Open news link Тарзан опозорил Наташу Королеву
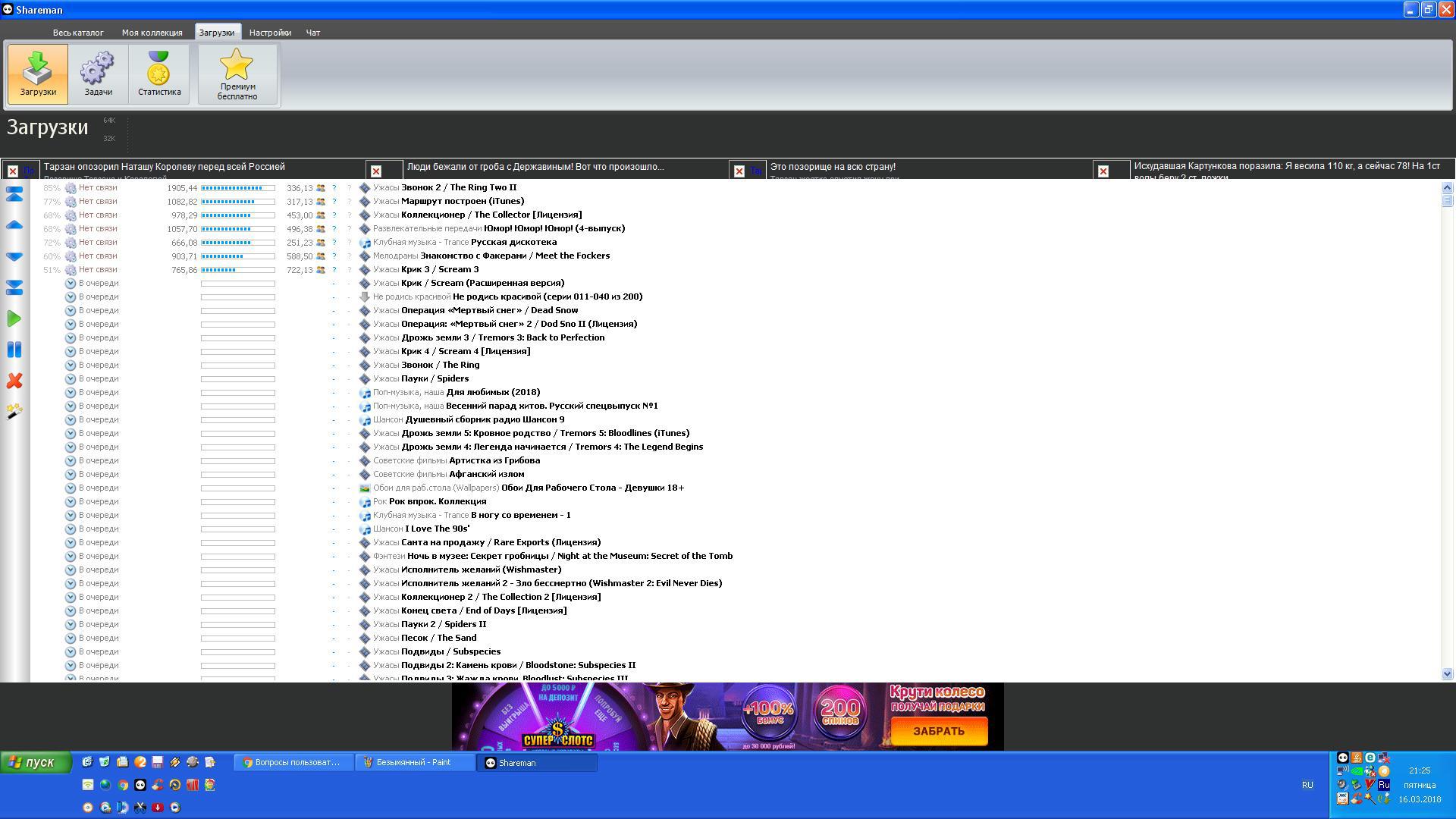This screenshot has width=1456, height=819. click(x=165, y=167)
